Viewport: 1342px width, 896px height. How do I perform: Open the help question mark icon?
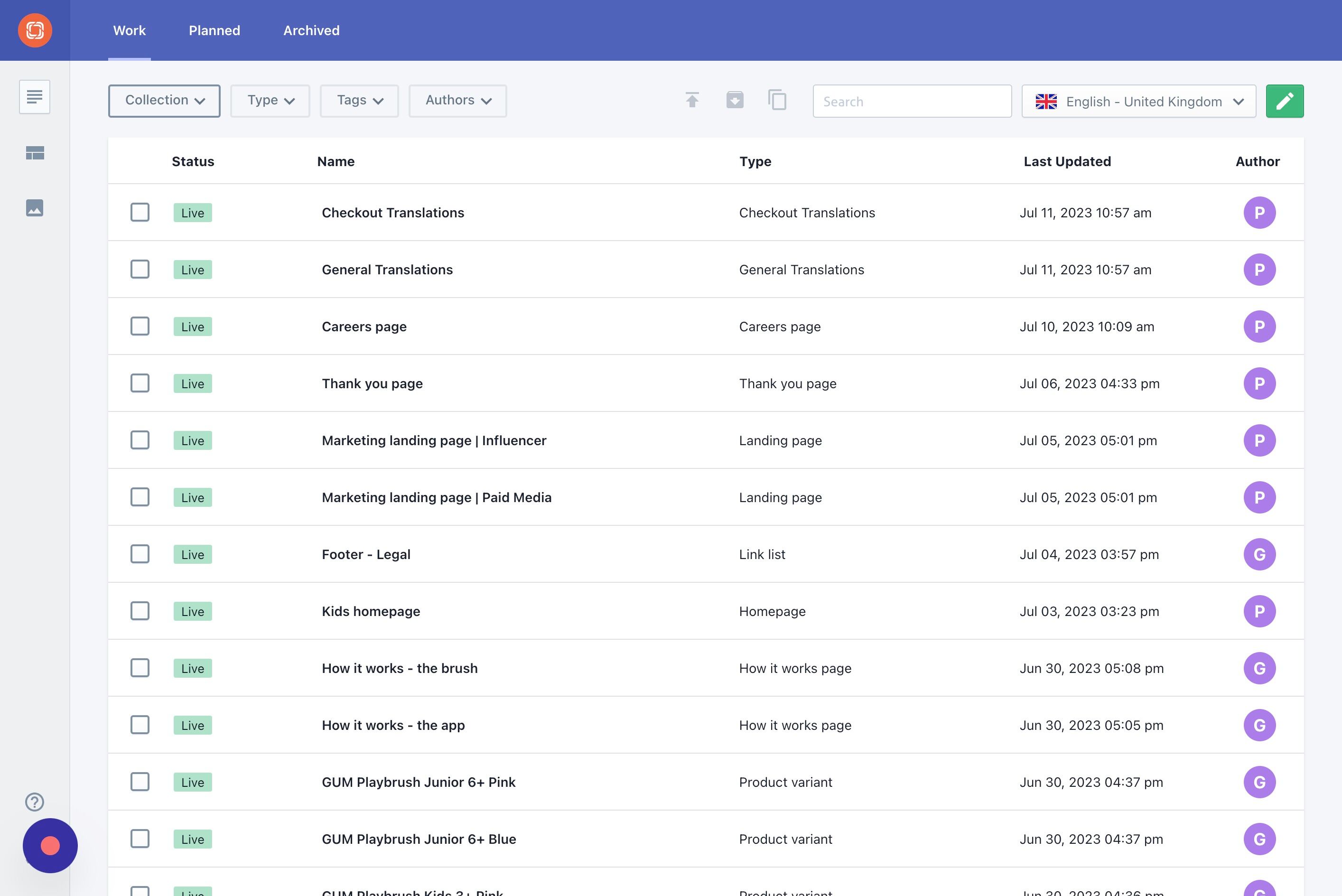[35, 802]
